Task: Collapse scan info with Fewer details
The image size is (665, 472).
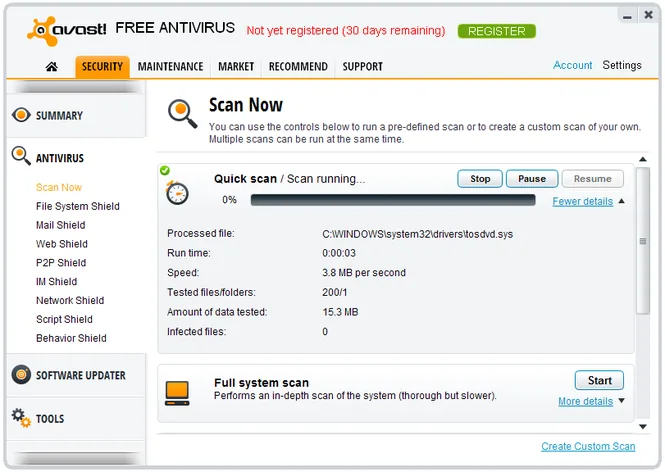Action: (583, 201)
